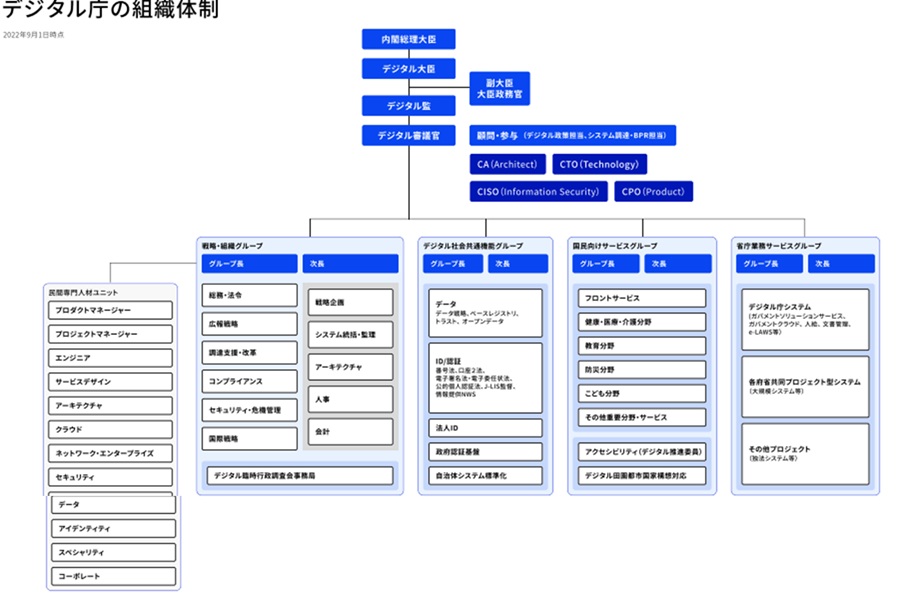The image size is (898, 602).
Task: Click the サービスデザイン box
Action: (112, 382)
